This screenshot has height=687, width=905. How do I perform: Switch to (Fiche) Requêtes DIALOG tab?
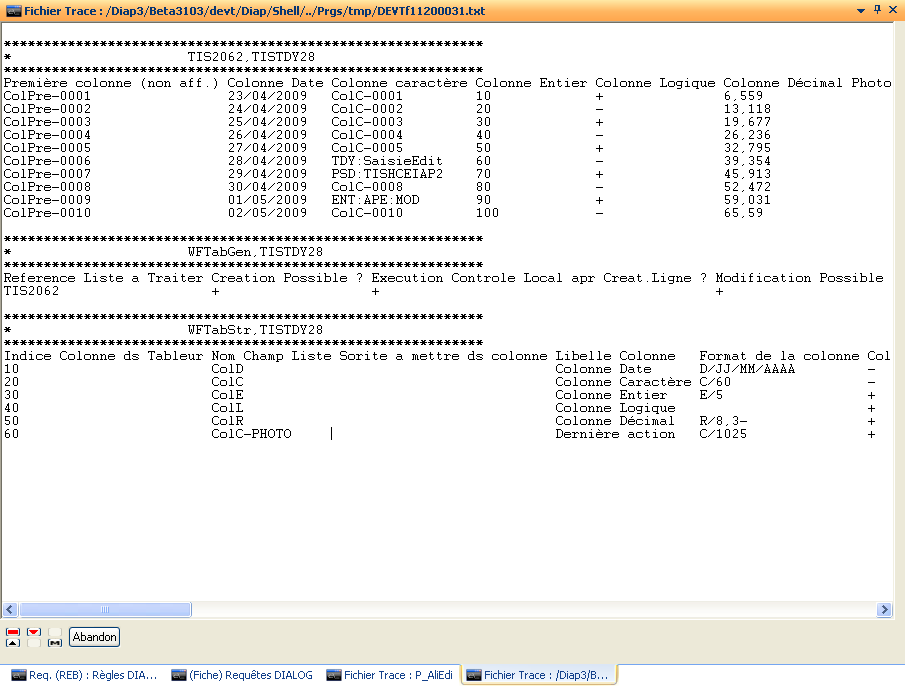point(243,675)
